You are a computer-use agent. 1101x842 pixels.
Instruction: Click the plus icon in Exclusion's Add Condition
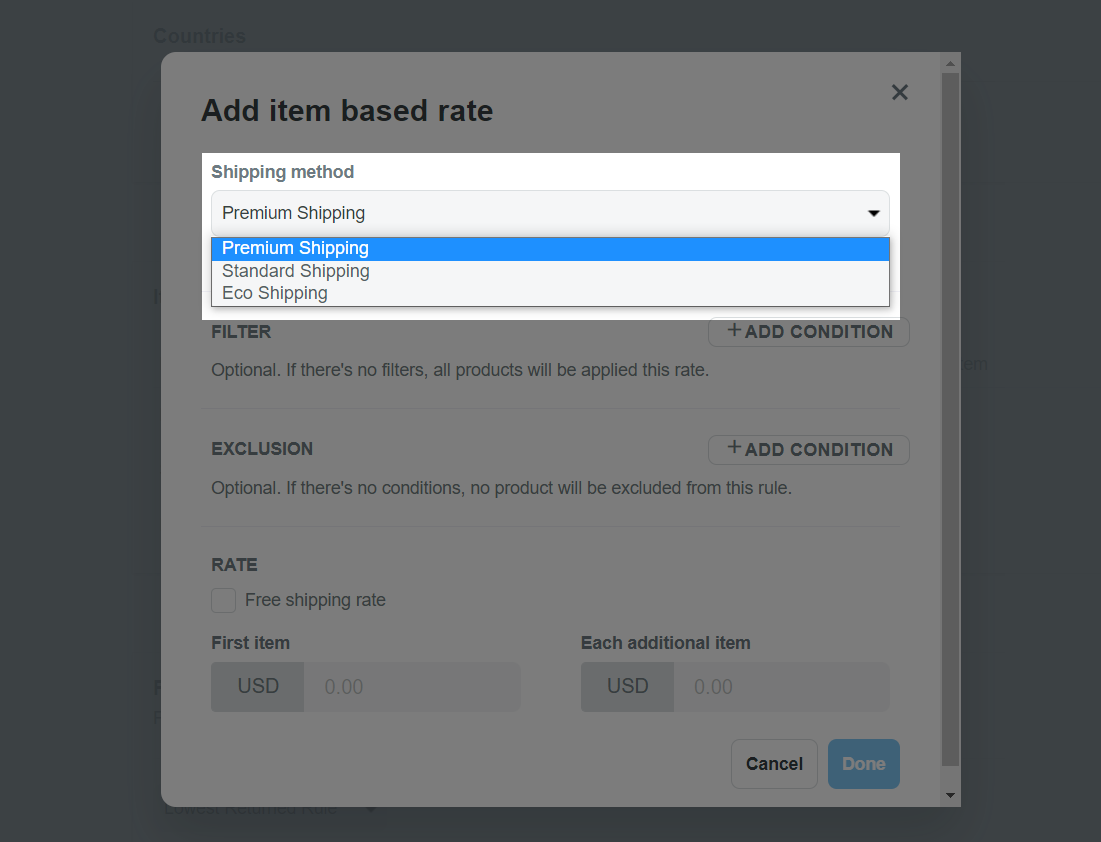pos(734,447)
